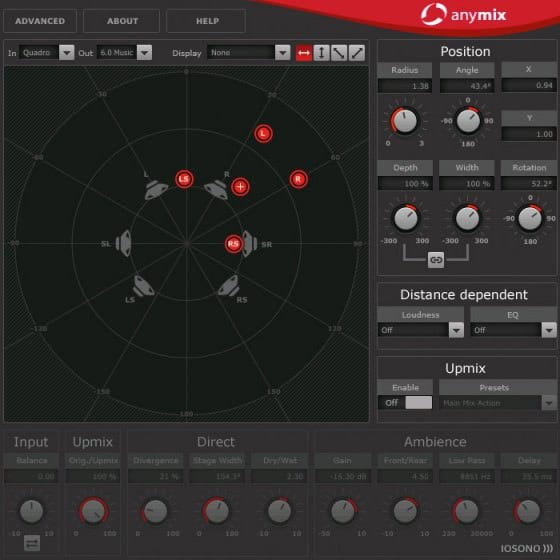Click the Depth knob

pos(405,218)
